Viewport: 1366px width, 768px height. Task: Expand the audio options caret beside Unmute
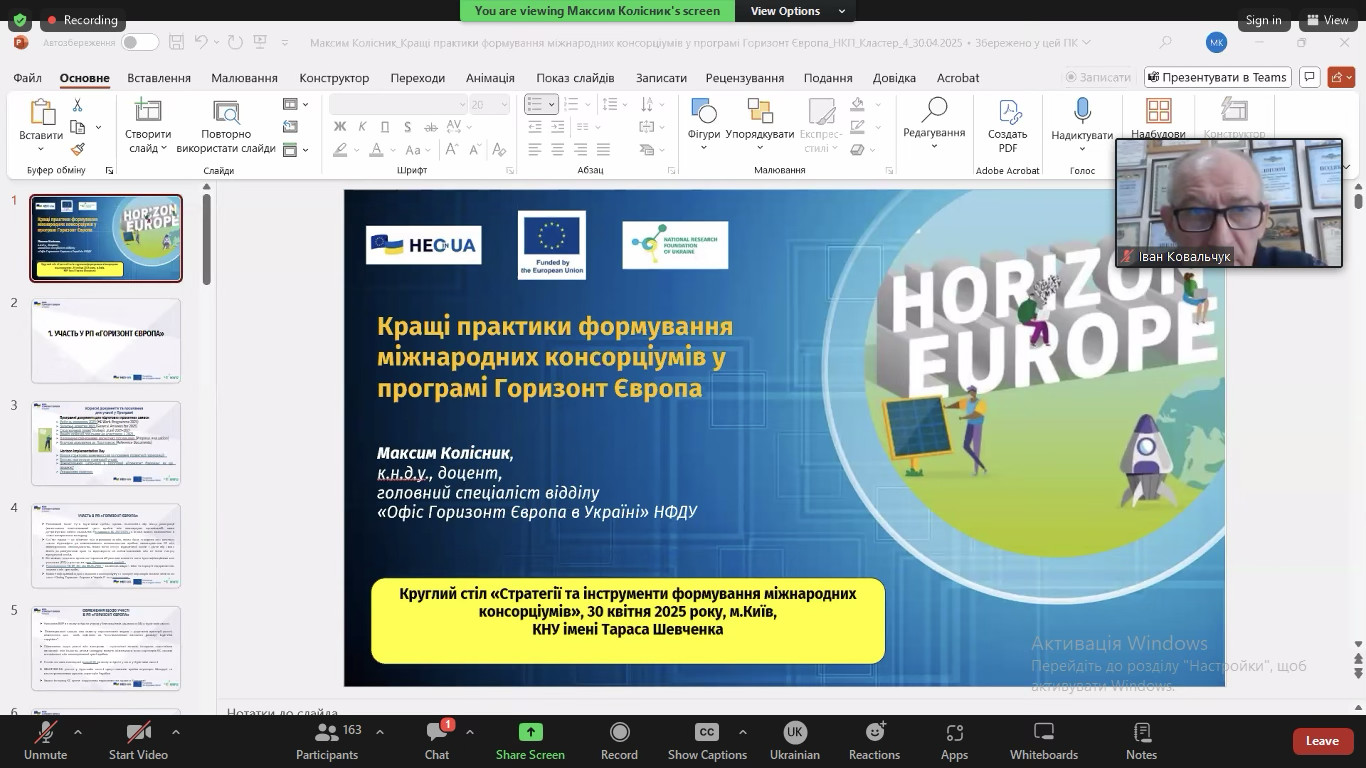point(78,732)
